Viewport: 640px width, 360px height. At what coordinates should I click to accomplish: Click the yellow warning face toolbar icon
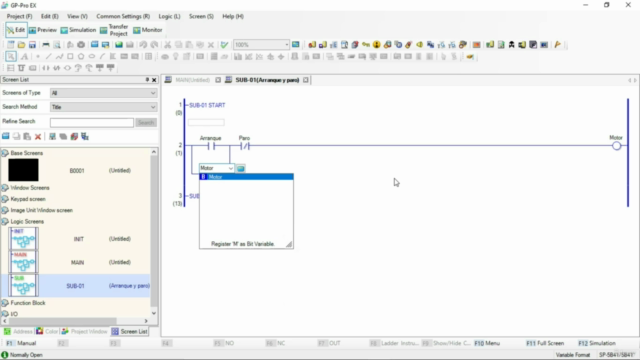click(376, 44)
